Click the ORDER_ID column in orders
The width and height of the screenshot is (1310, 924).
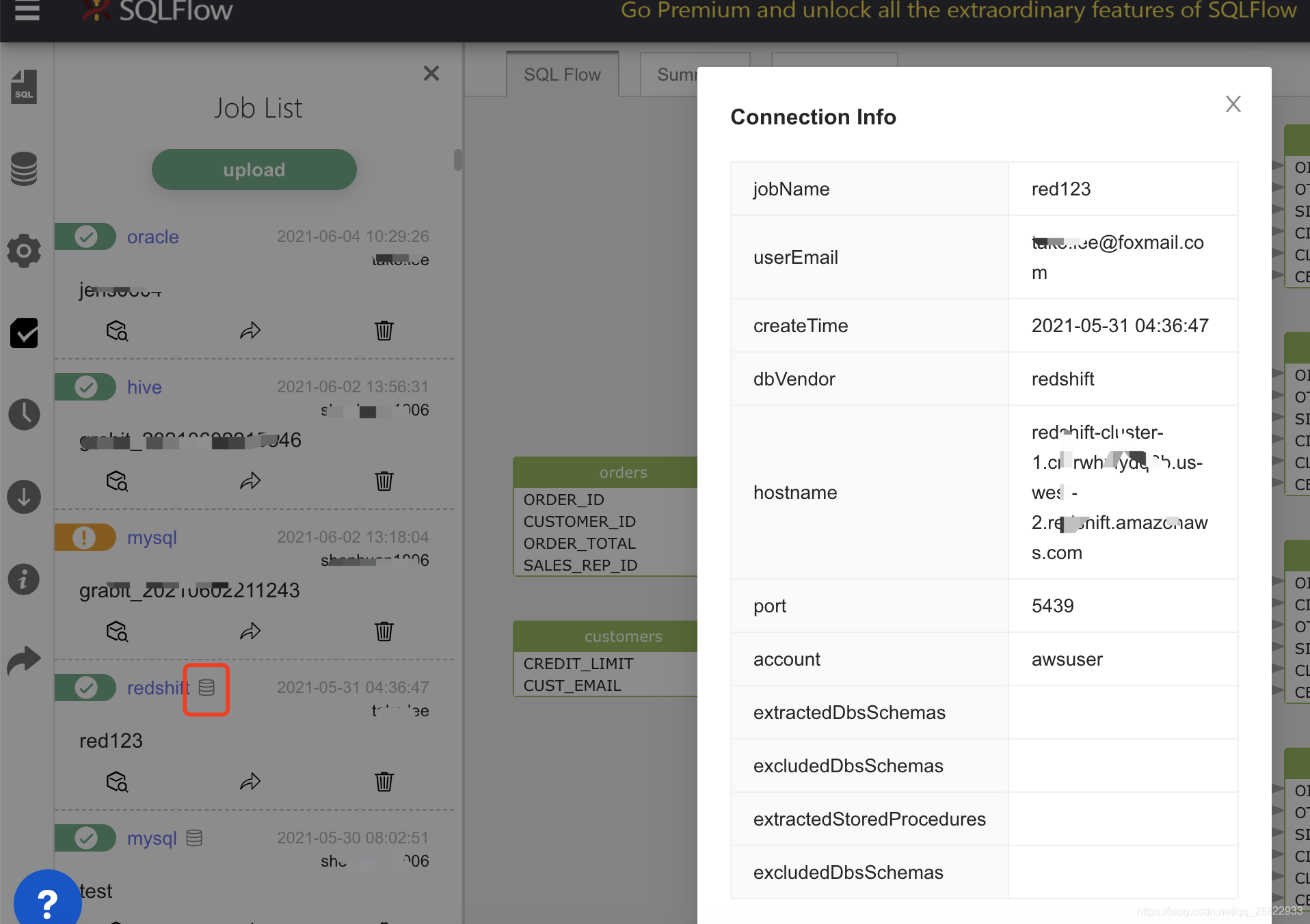564,500
